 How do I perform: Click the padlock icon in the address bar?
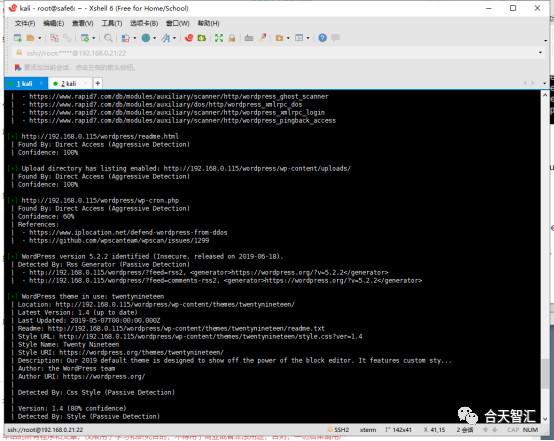pyautogui.click(x=19, y=53)
